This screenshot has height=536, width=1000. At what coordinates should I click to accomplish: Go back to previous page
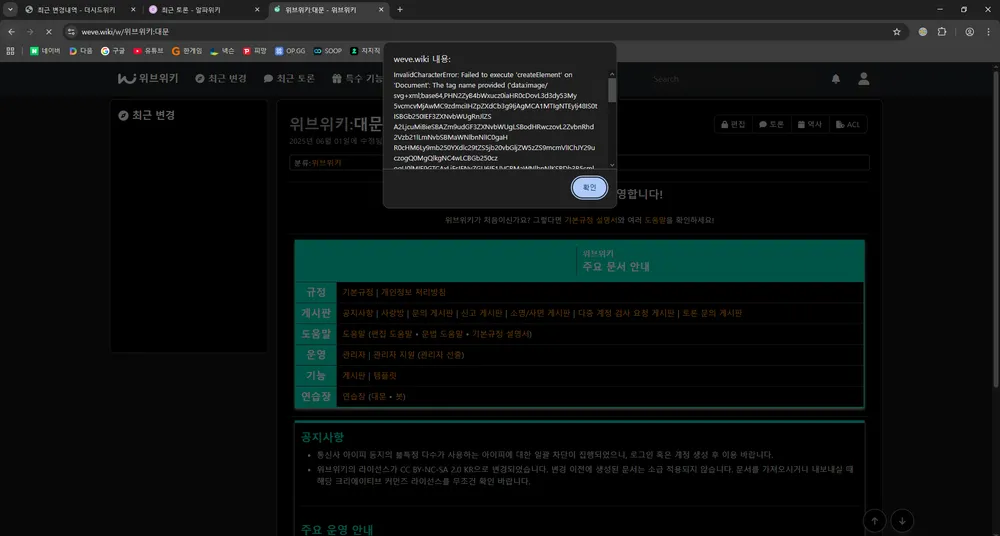(11, 31)
